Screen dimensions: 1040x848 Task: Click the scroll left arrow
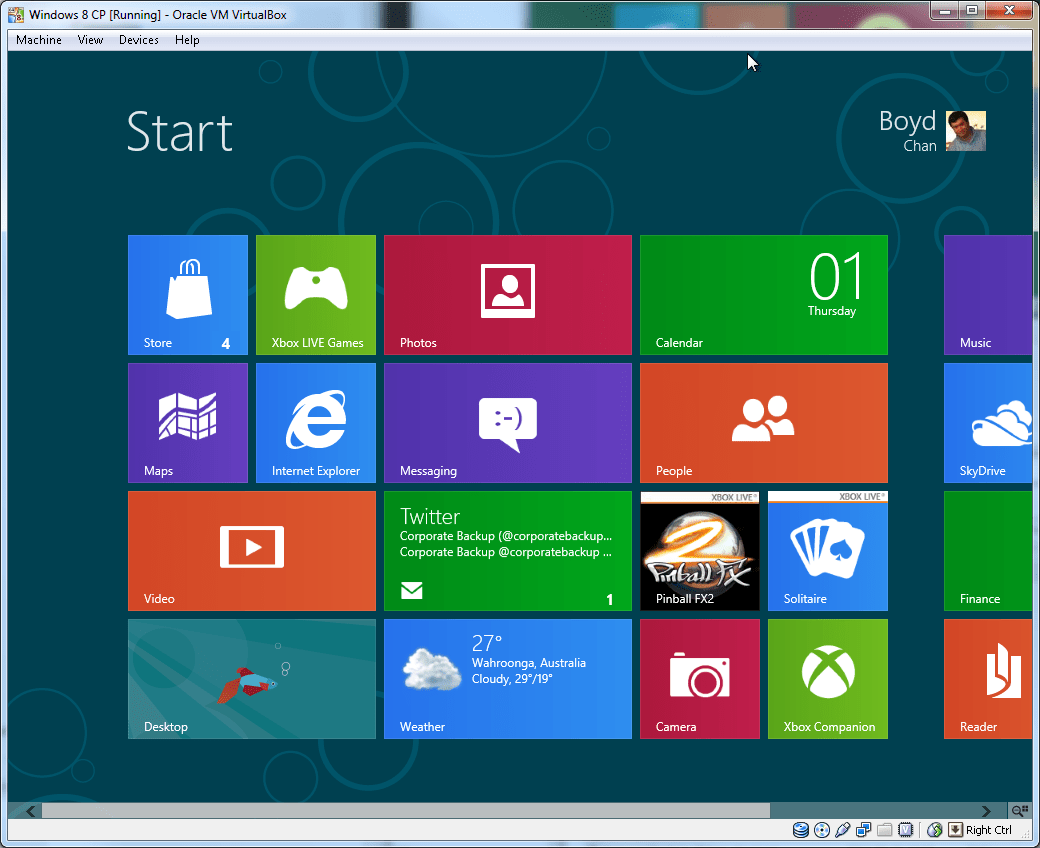pos(31,811)
